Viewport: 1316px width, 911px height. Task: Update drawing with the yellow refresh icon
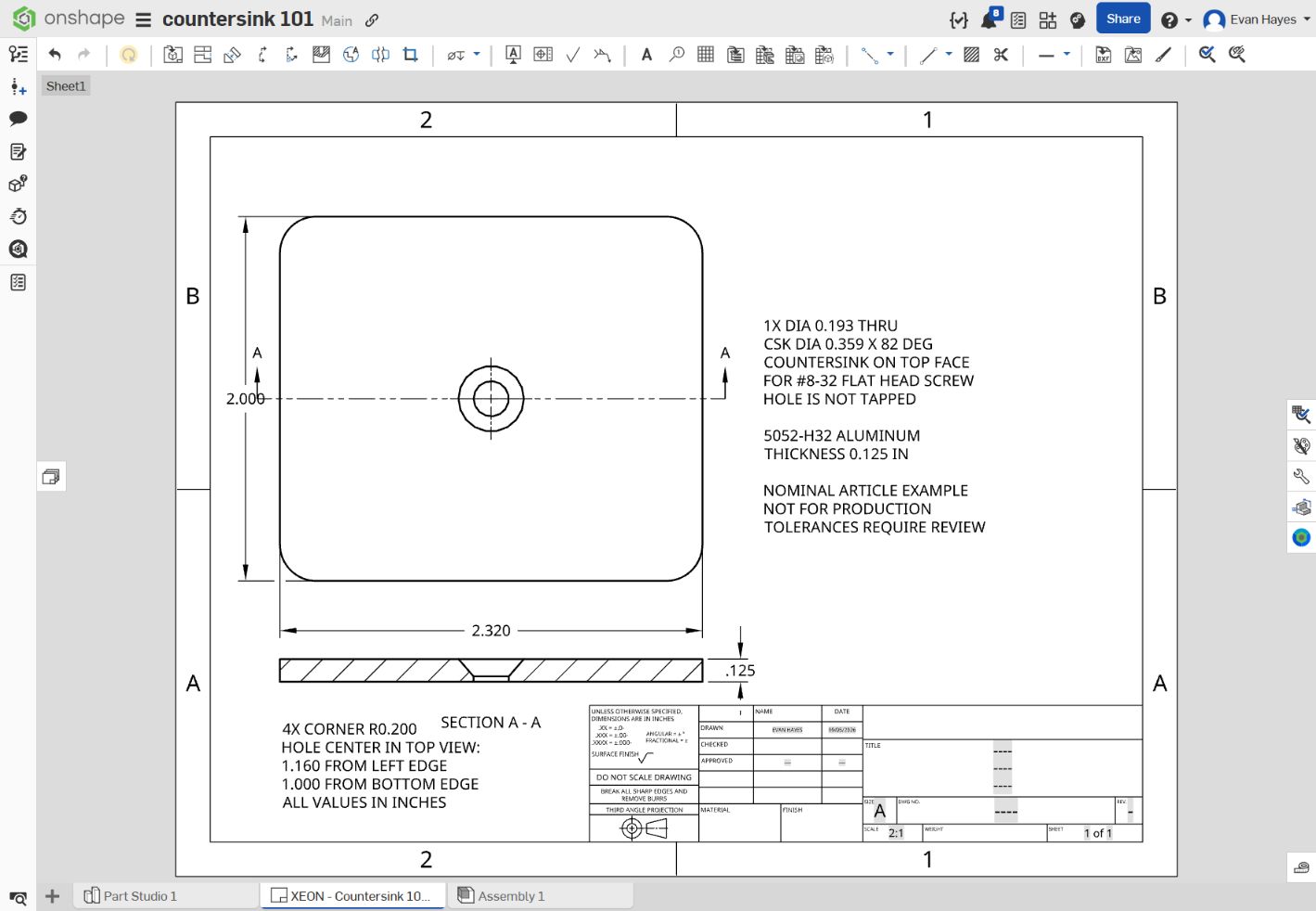[129, 55]
